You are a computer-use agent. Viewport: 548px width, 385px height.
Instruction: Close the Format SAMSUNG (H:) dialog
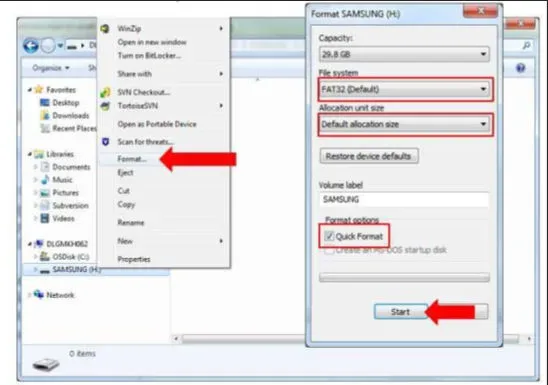[480, 11]
